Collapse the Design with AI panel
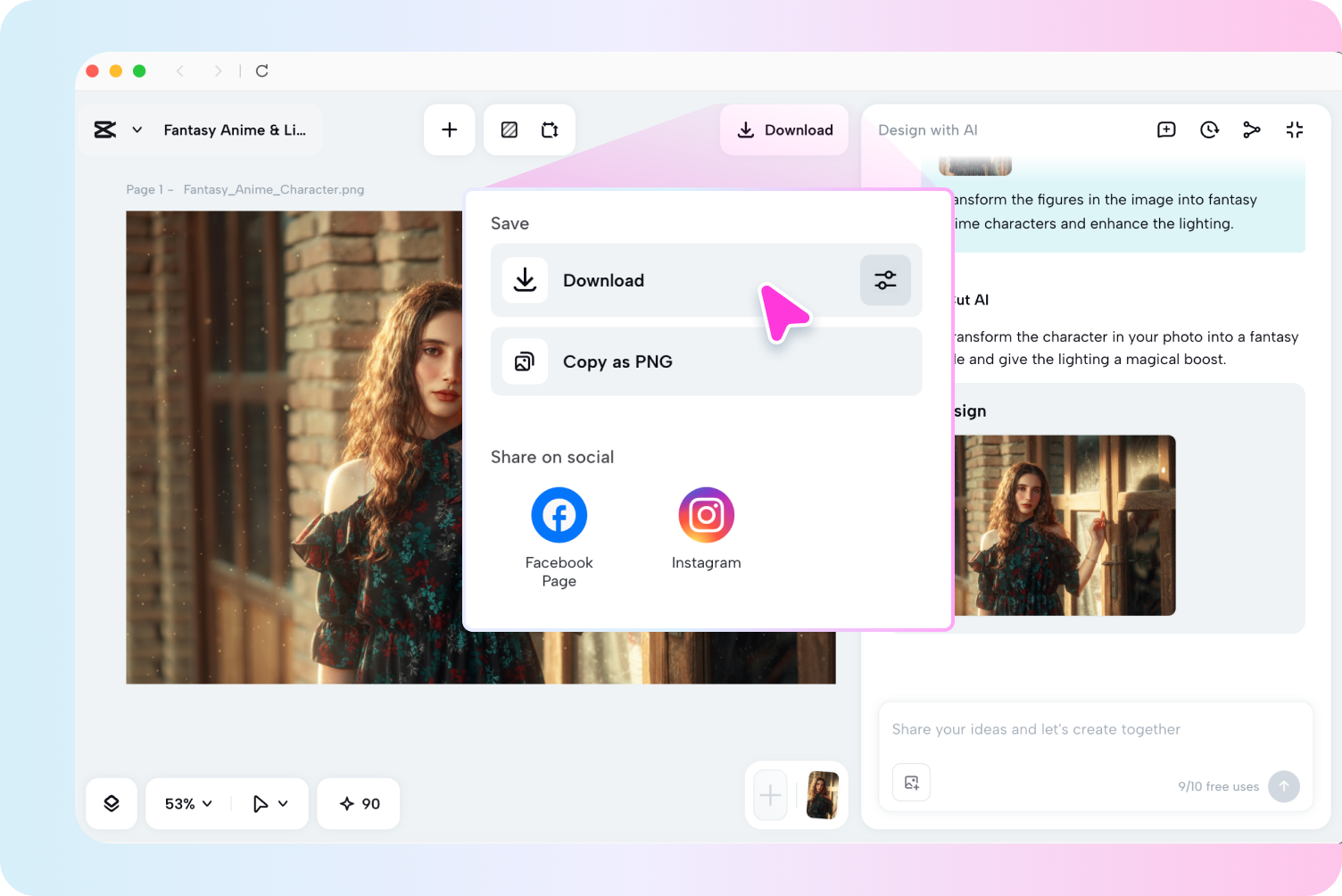The image size is (1342, 896). click(1295, 130)
